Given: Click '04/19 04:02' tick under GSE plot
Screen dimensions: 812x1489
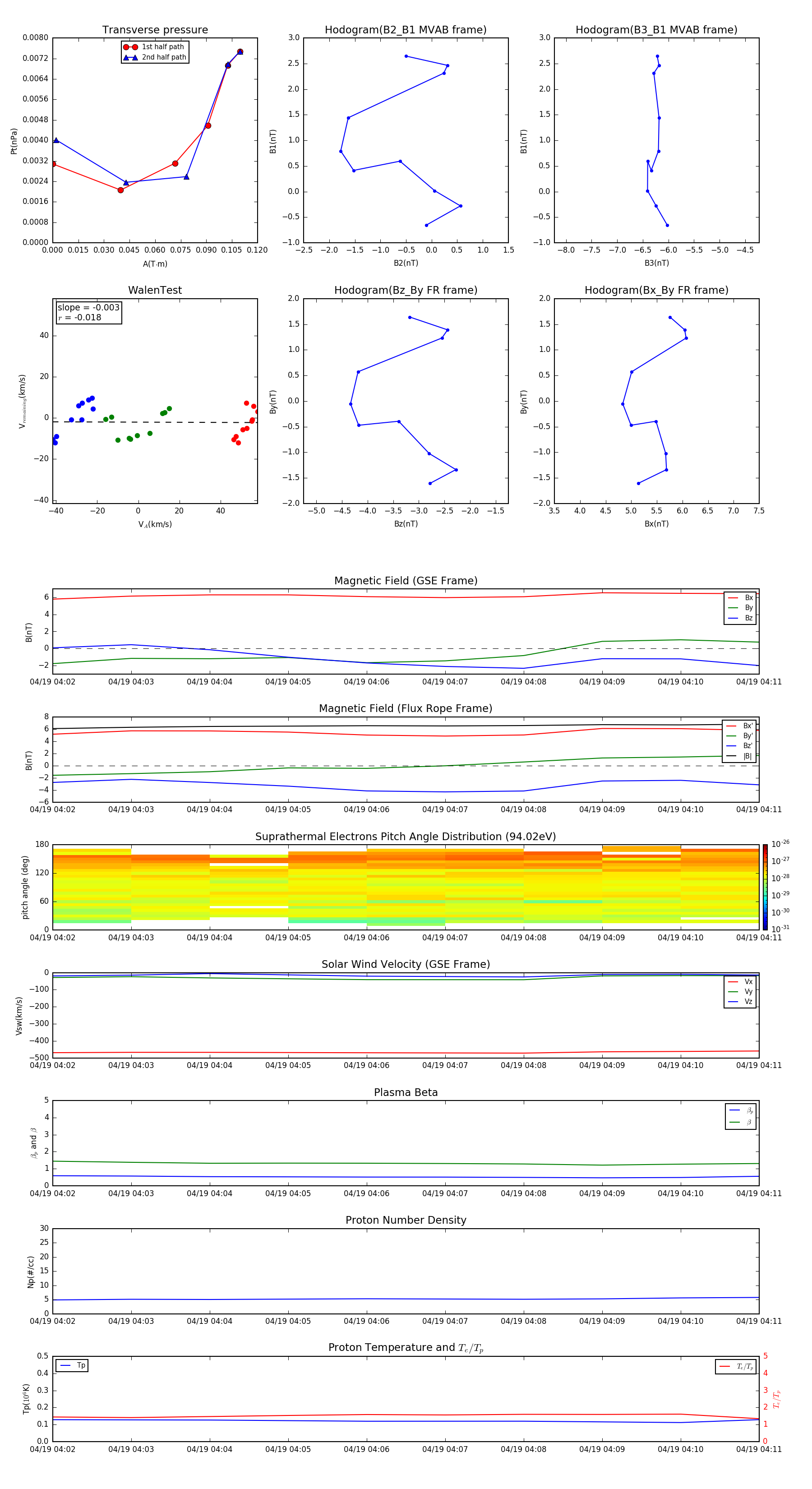Looking at the screenshot, I should tap(53, 682).
